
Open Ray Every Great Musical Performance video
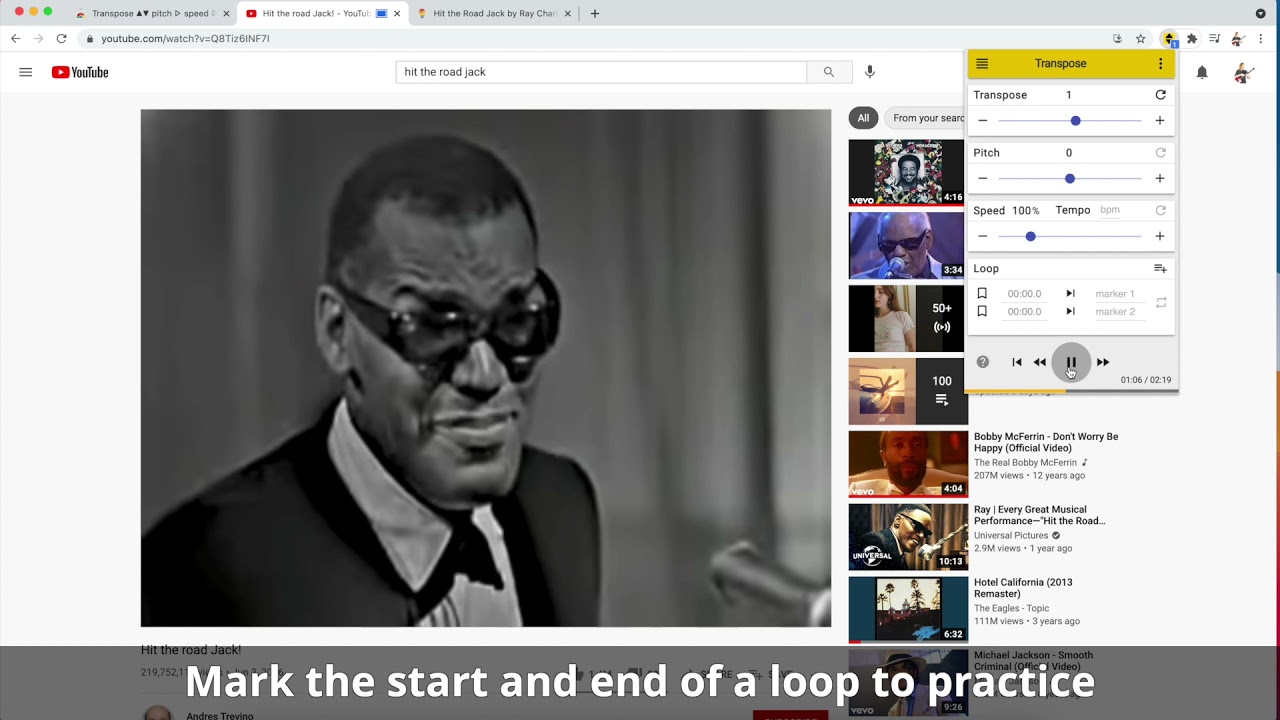click(1040, 515)
